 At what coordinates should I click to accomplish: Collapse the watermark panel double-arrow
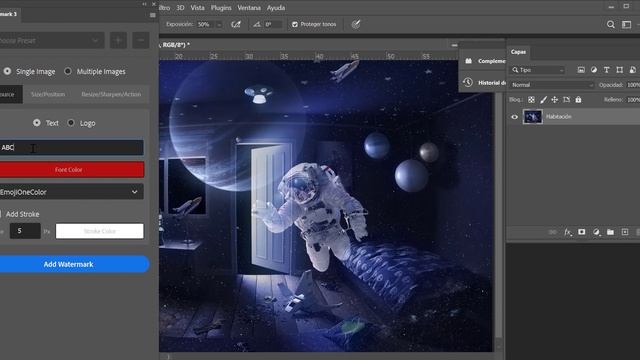(x=144, y=4)
